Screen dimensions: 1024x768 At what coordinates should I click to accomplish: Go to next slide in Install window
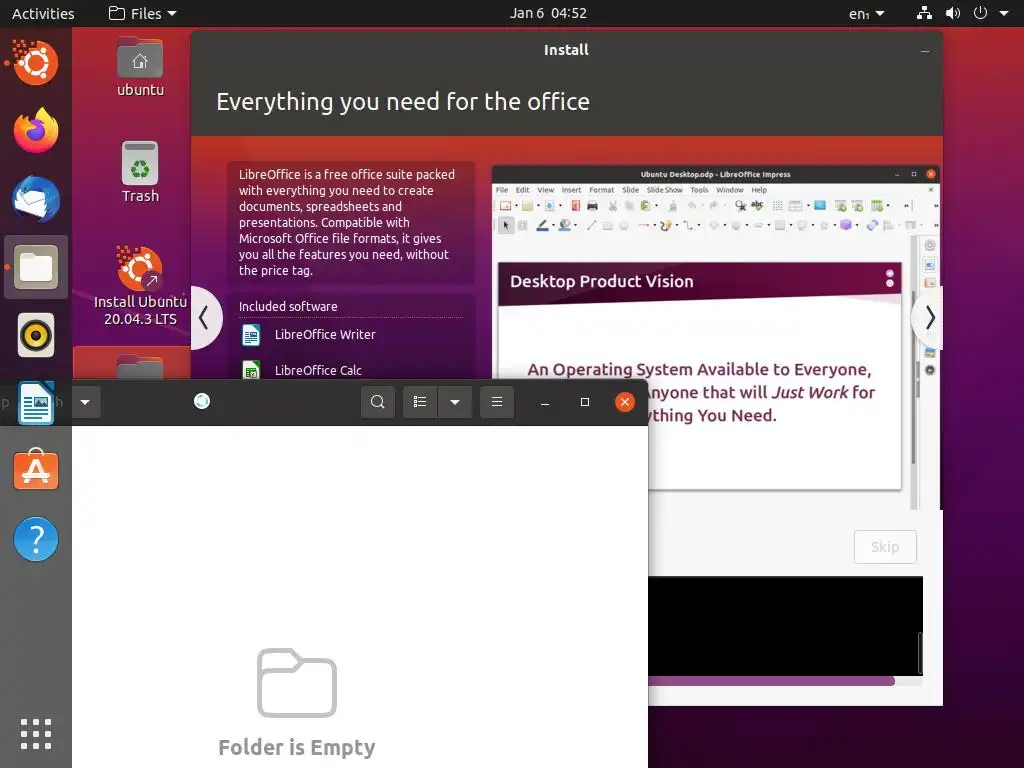click(x=929, y=318)
